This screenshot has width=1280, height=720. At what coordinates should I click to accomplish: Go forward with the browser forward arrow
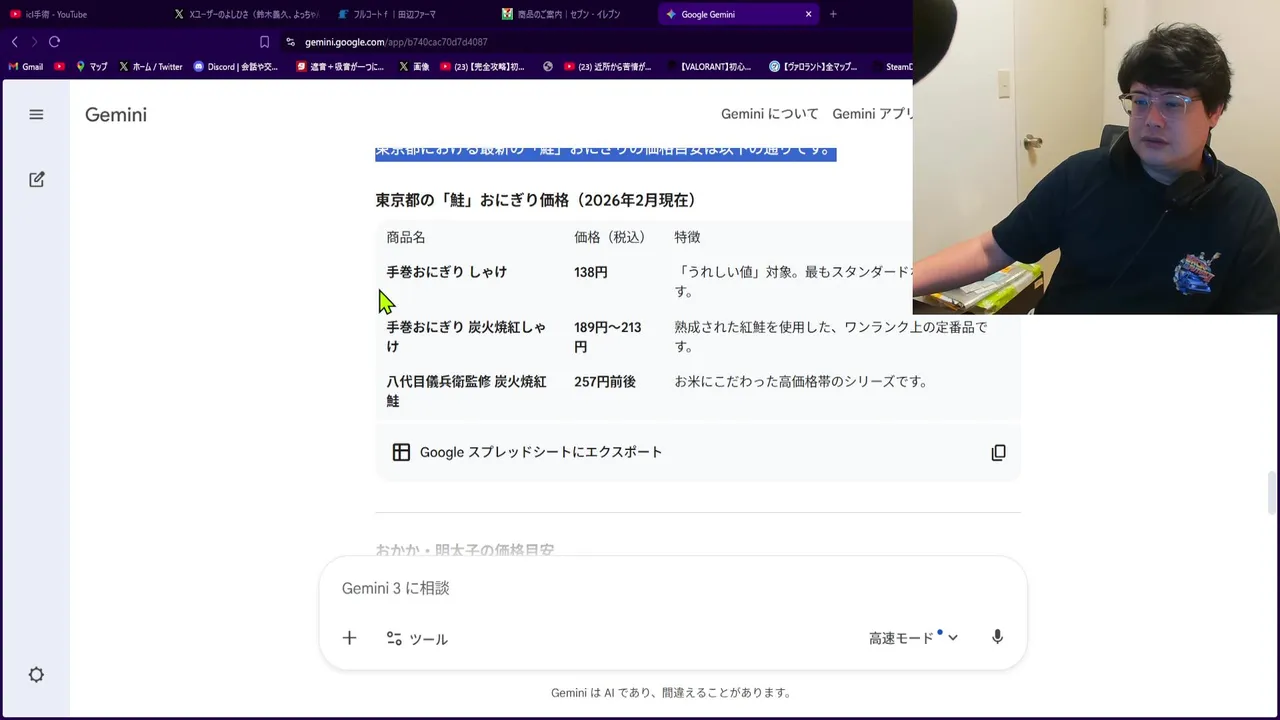click(x=34, y=42)
